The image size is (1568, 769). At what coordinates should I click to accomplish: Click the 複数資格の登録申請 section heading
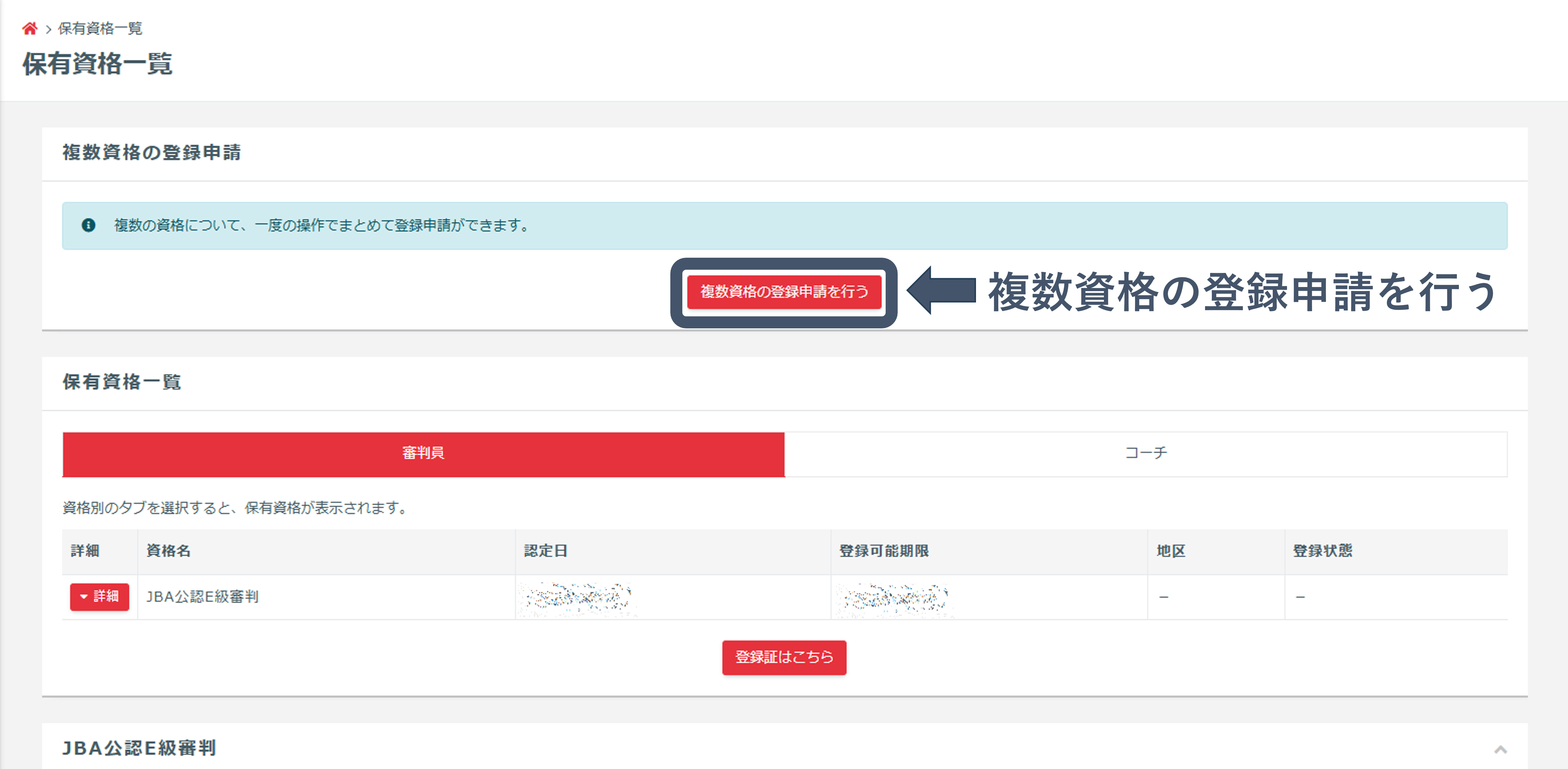pyautogui.click(x=152, y=152)
